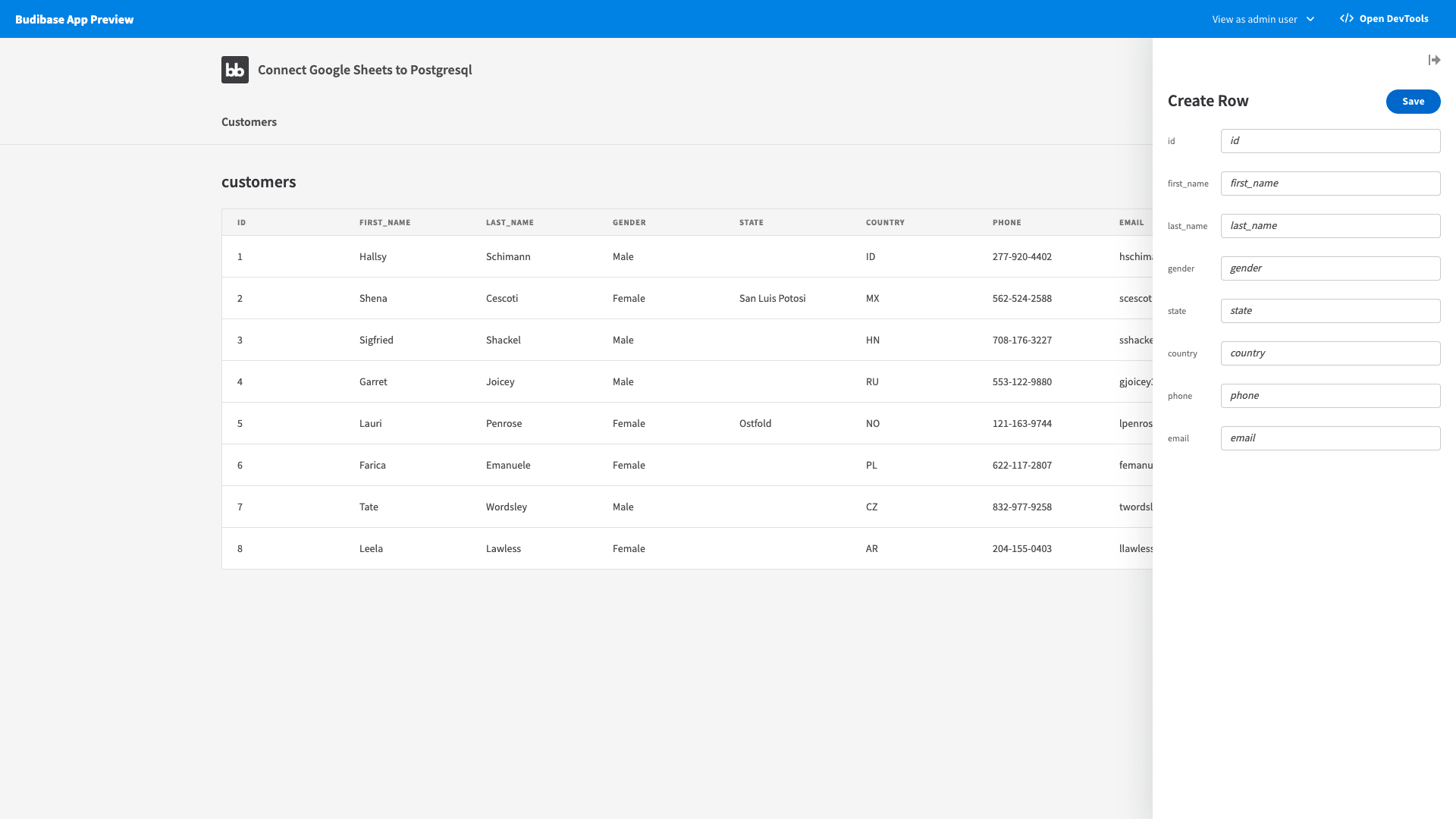
Task: Click the STATE column header
Action: pos(751,223)
